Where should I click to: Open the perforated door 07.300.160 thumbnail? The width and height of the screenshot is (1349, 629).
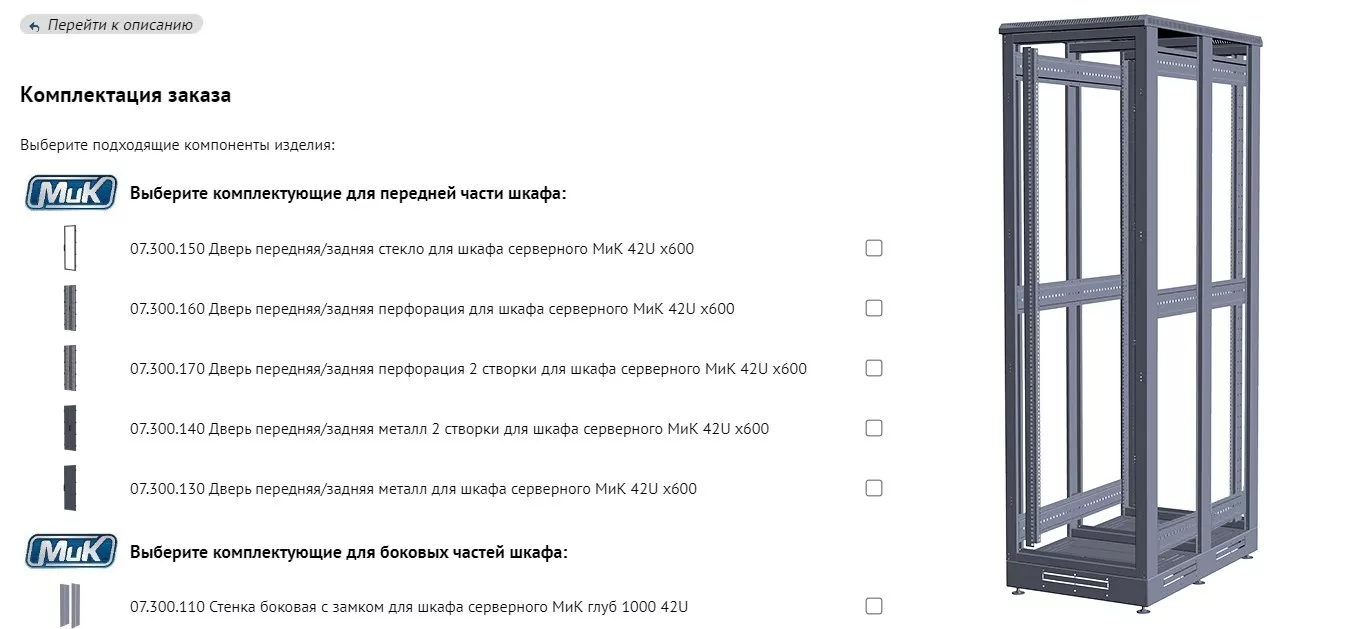click(70, 308)
